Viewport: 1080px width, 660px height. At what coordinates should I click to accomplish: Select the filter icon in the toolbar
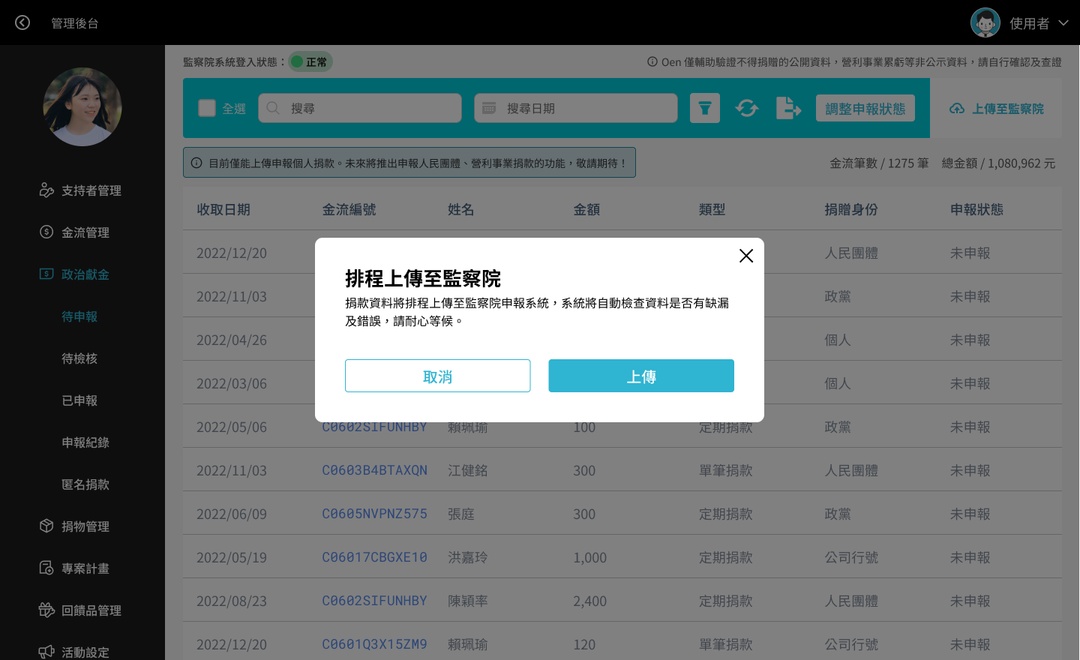coord(704,108)
